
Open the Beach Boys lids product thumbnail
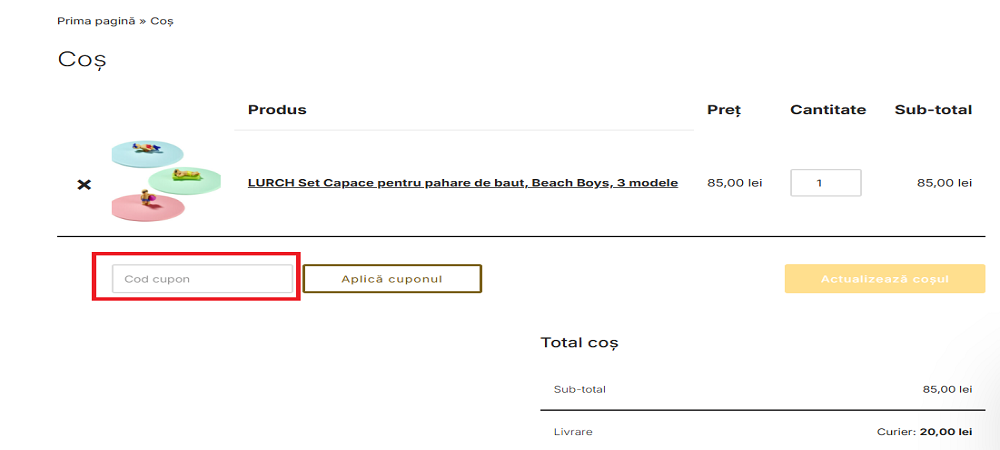165,181
